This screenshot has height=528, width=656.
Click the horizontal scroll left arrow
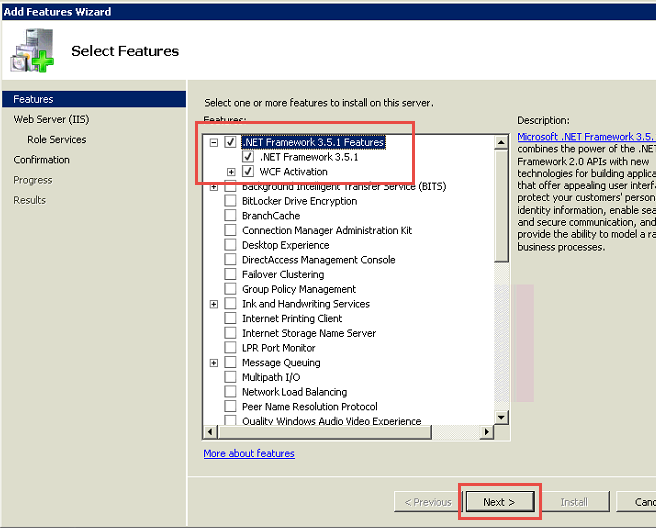pyautogui.click(x=210, y=432)
